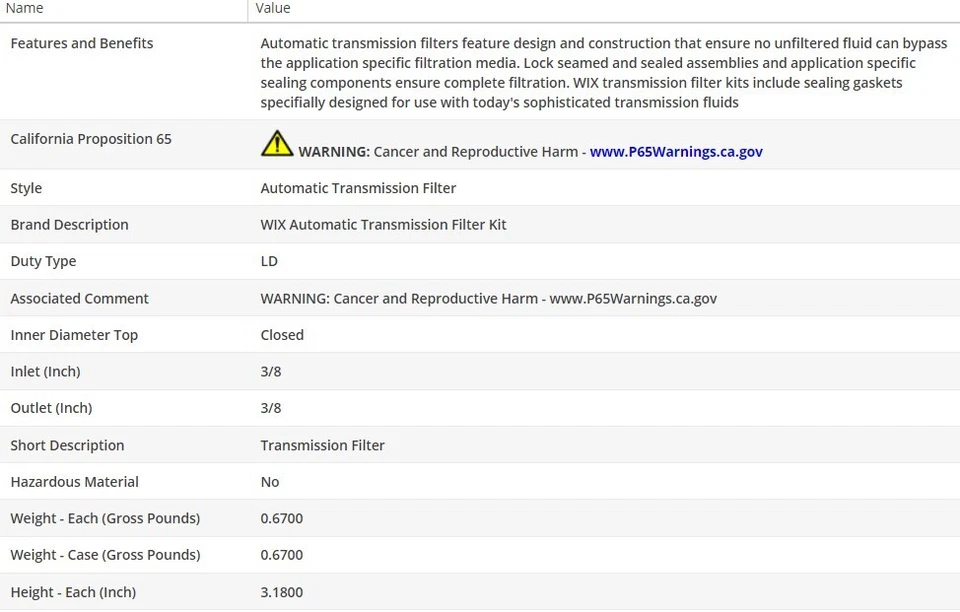960x612 pixels.
Task: Click the Automatic Transmission Filter value
Action: [x=358, y=188]
